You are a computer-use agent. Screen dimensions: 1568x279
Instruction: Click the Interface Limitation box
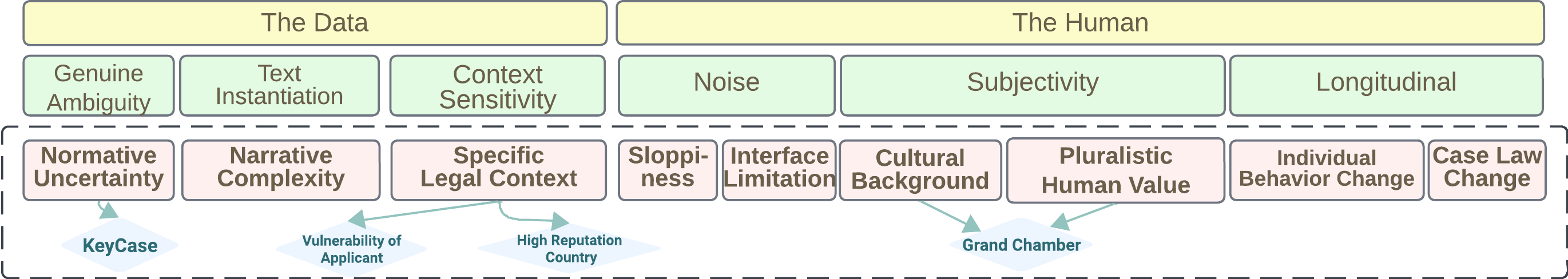pyautogui.click(x=779, y=170)
